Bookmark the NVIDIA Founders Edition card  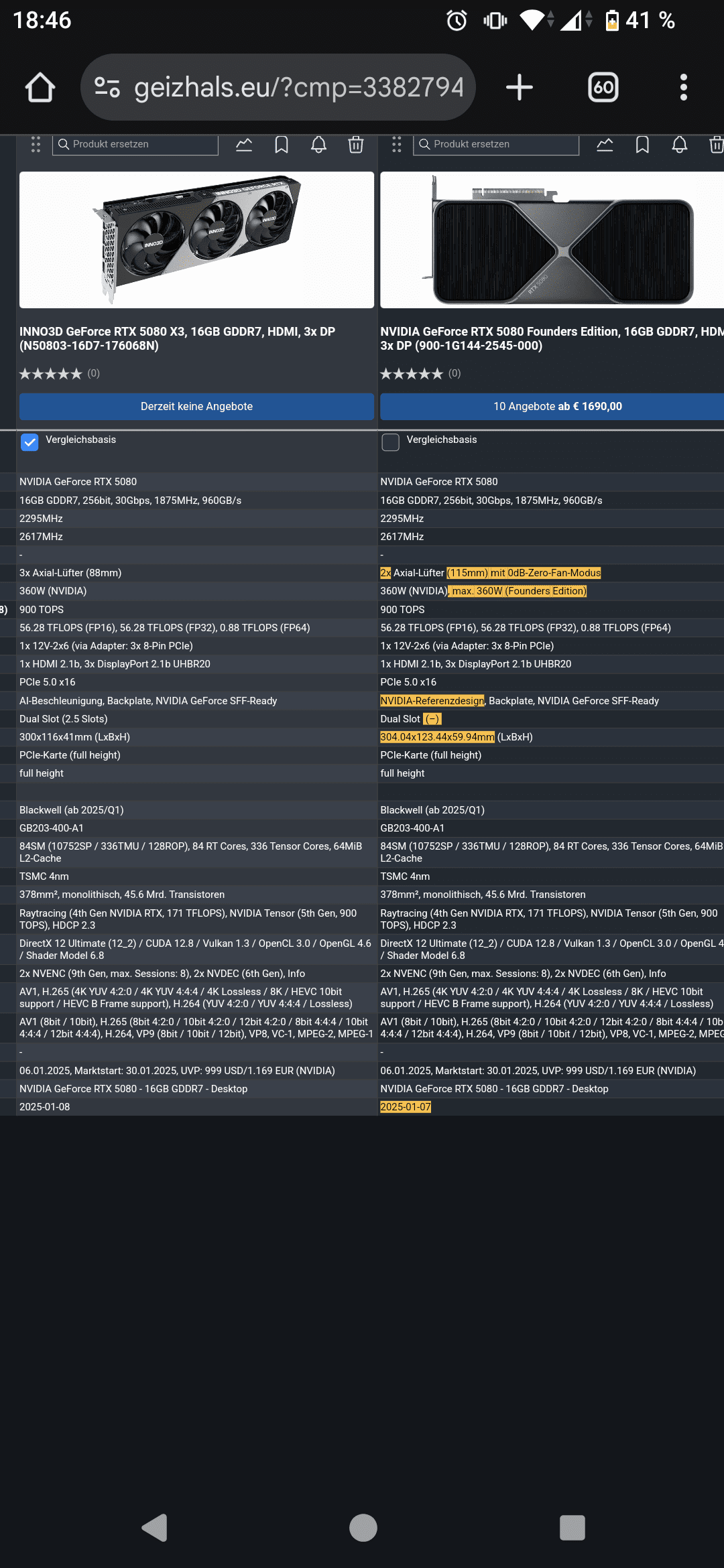[642, 145]
